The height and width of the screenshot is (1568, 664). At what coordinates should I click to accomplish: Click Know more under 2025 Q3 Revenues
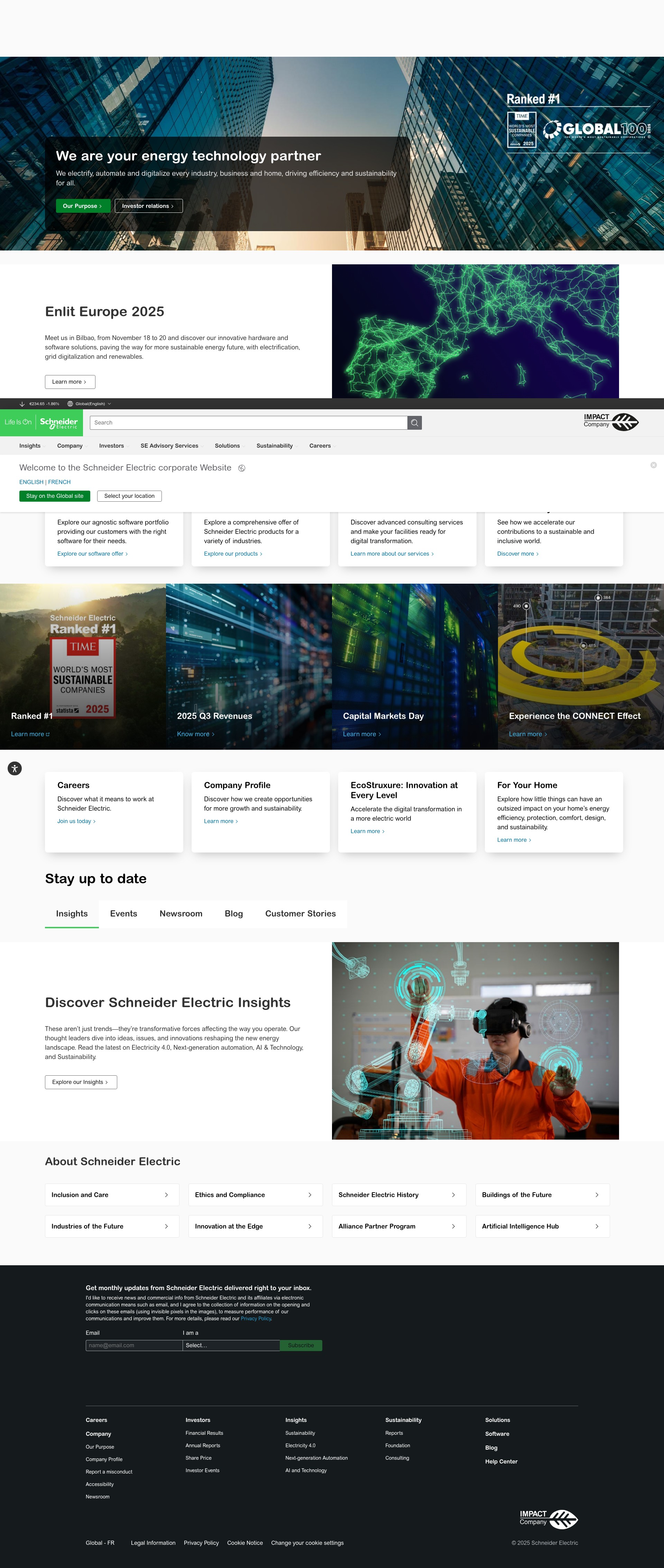195,734
